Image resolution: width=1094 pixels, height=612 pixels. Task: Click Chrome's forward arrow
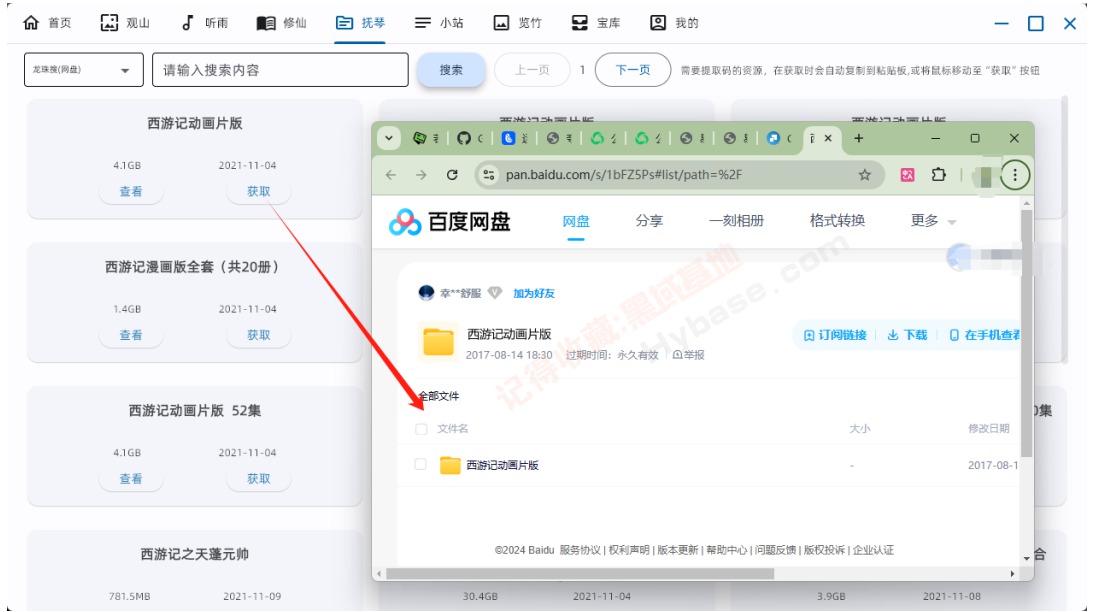pos(421,175)
